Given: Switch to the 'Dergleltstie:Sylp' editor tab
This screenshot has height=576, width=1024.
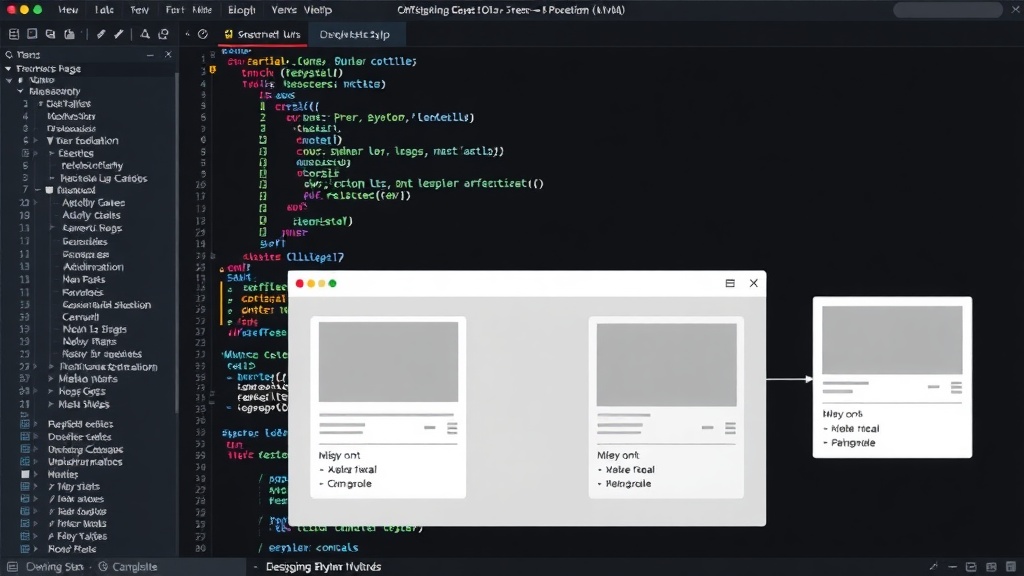Looking at the screenshot, I should pos(355,34).
